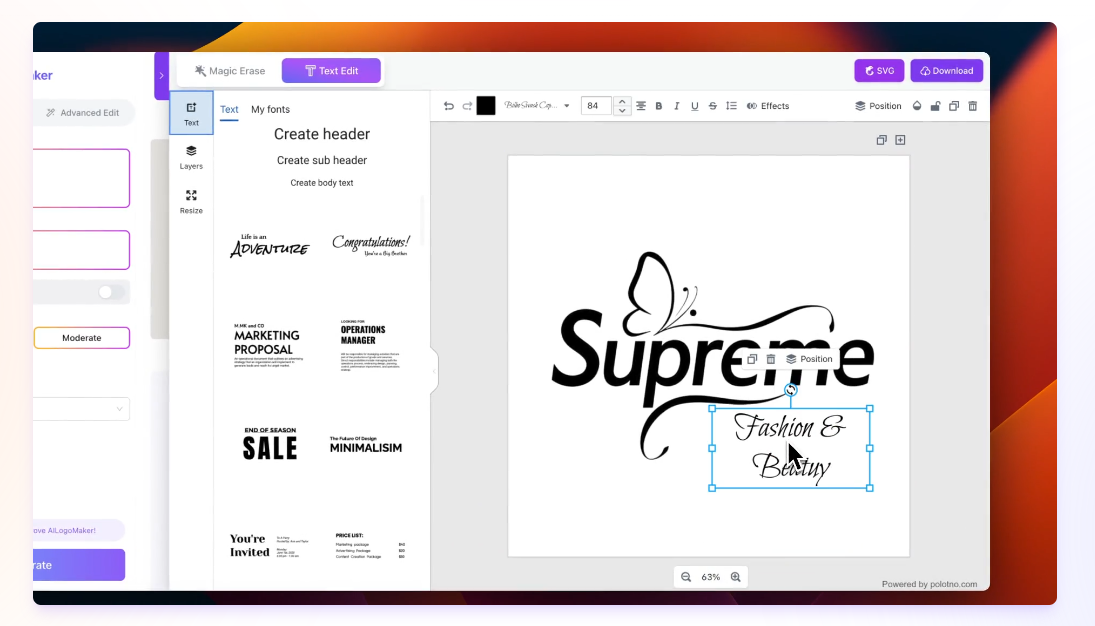Click the 63% zoom level
Image resolution: width=1095 pixels, height=626 pixels.
(710, 577)
